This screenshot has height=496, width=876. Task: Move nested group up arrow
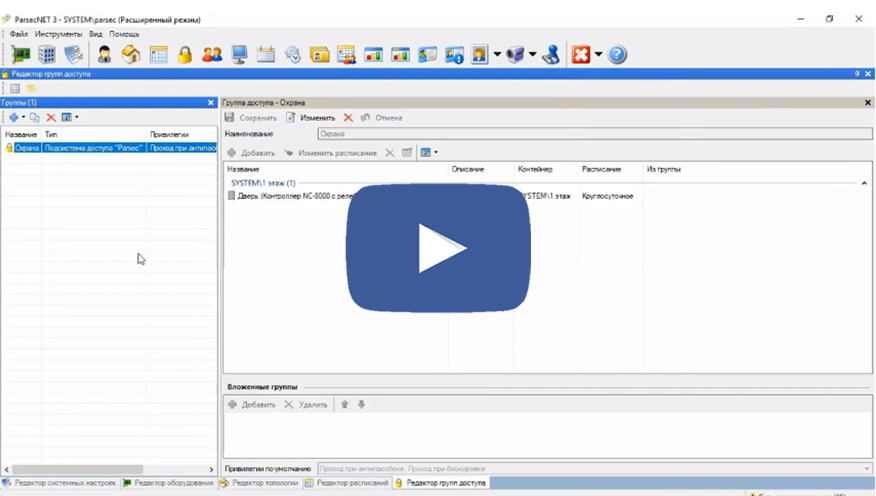click(x=345, y=404)
